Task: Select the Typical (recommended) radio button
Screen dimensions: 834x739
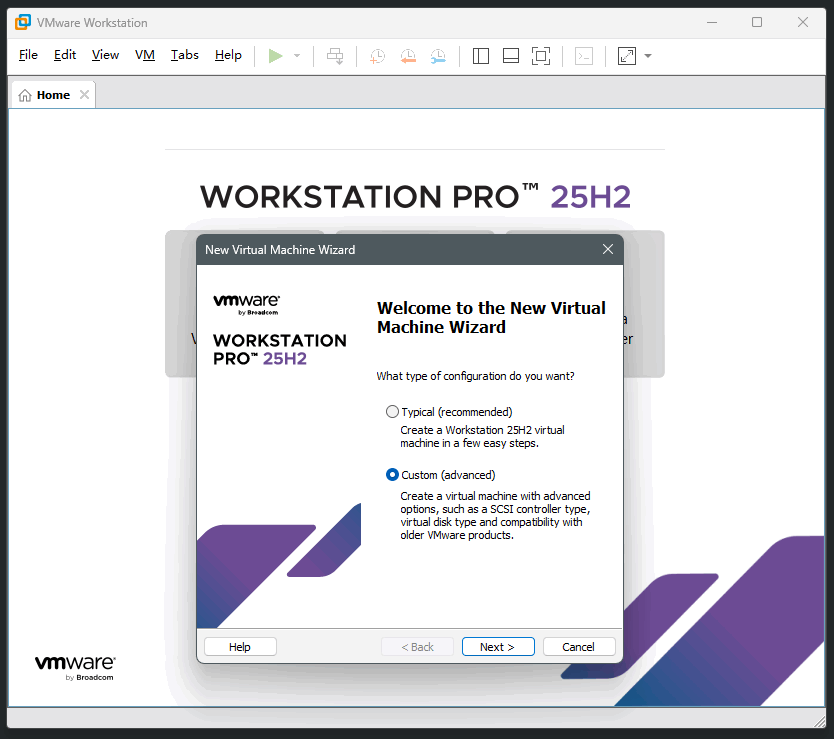Action: [392, 412]
